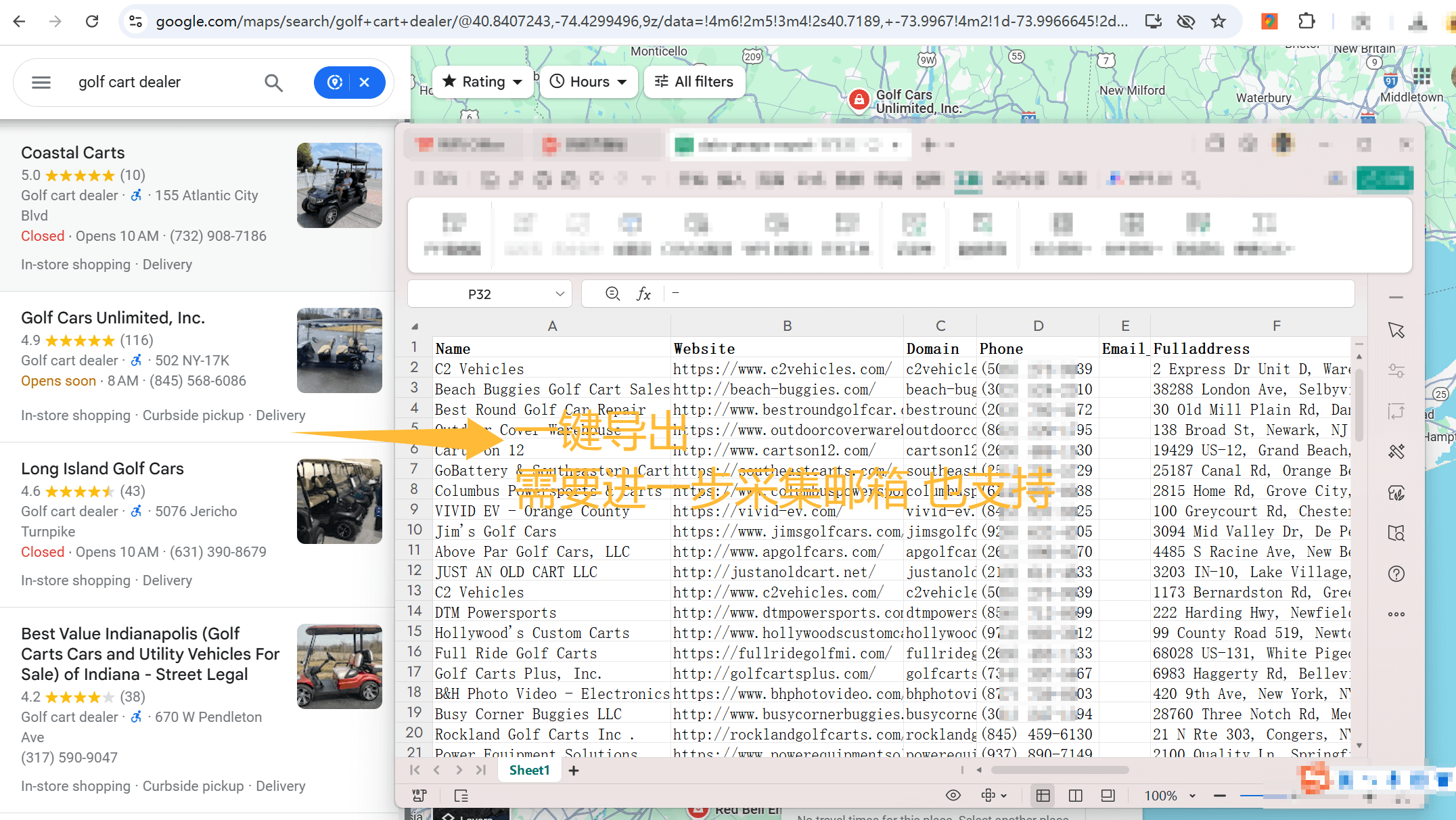The width and height of the screenshot is (1456, 820).
Task: Click the Jim's Golf Cars cell
Action: (x=551, y=532)
